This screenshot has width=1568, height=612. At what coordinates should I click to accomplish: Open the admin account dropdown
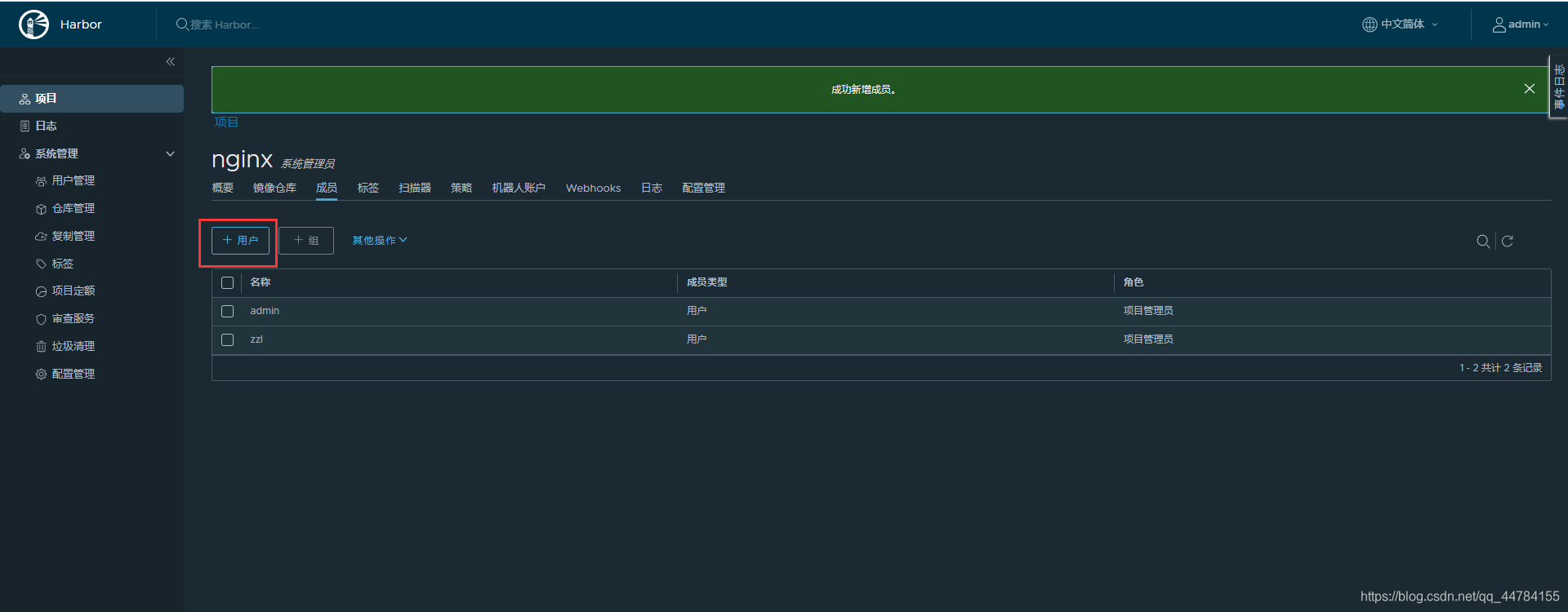[x=1521, y=24]
